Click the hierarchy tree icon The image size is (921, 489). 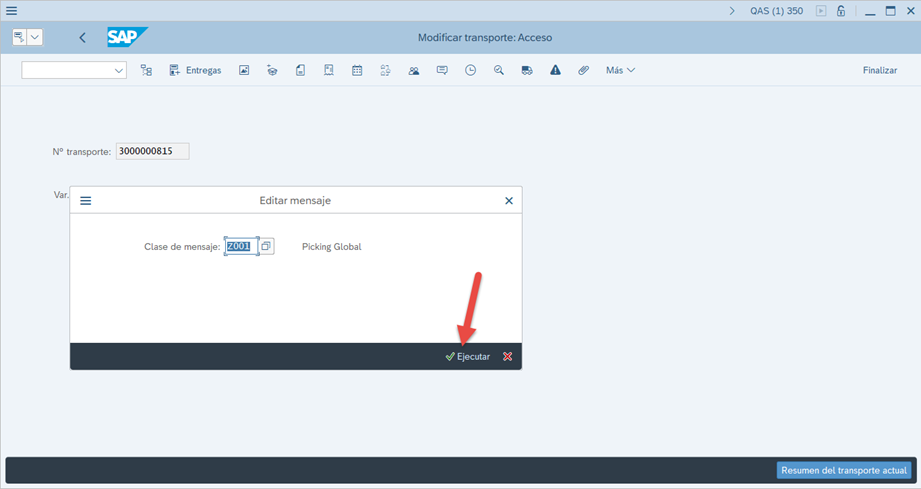[x=146, y=71]
